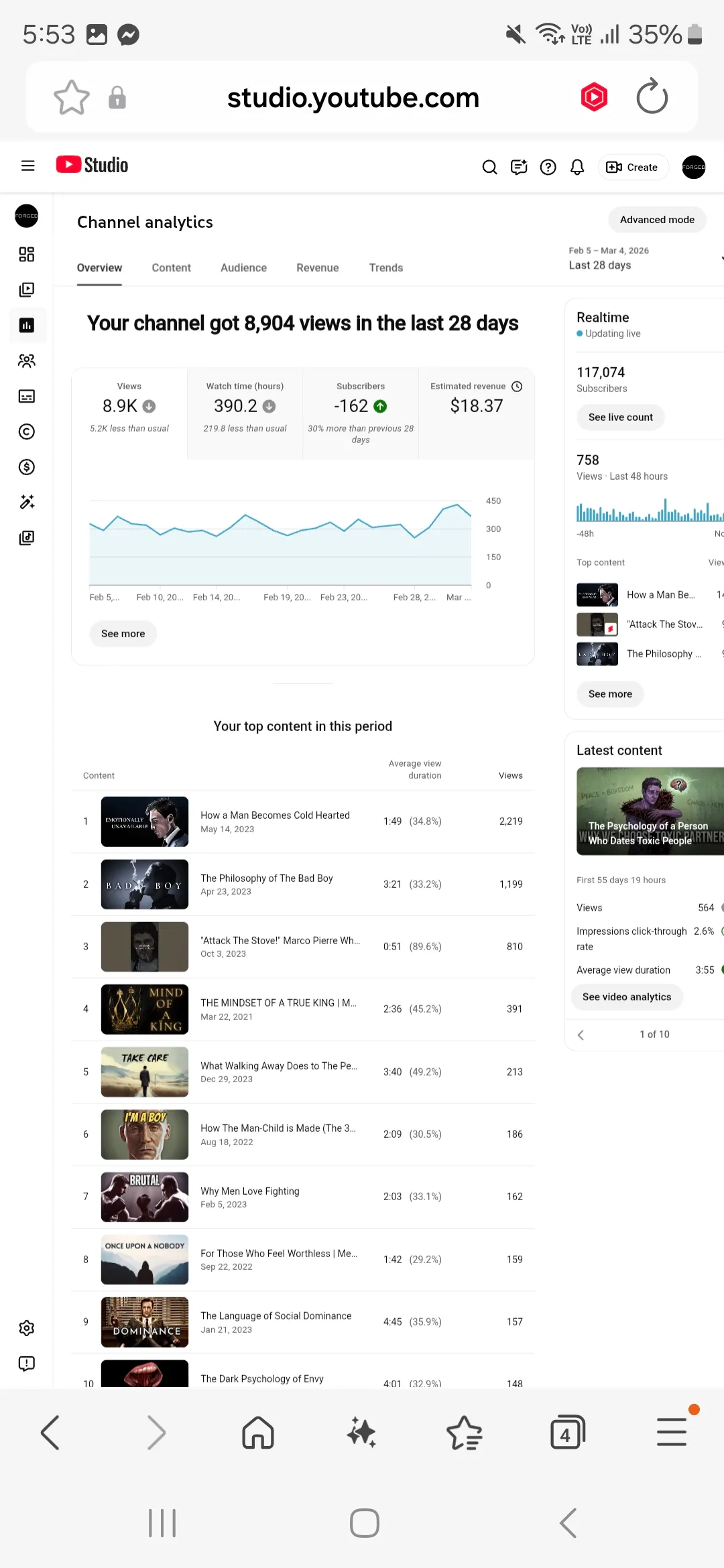Click See more under the views chart
The width and height of the screenshot is (724, 1568).
[123, 634]
